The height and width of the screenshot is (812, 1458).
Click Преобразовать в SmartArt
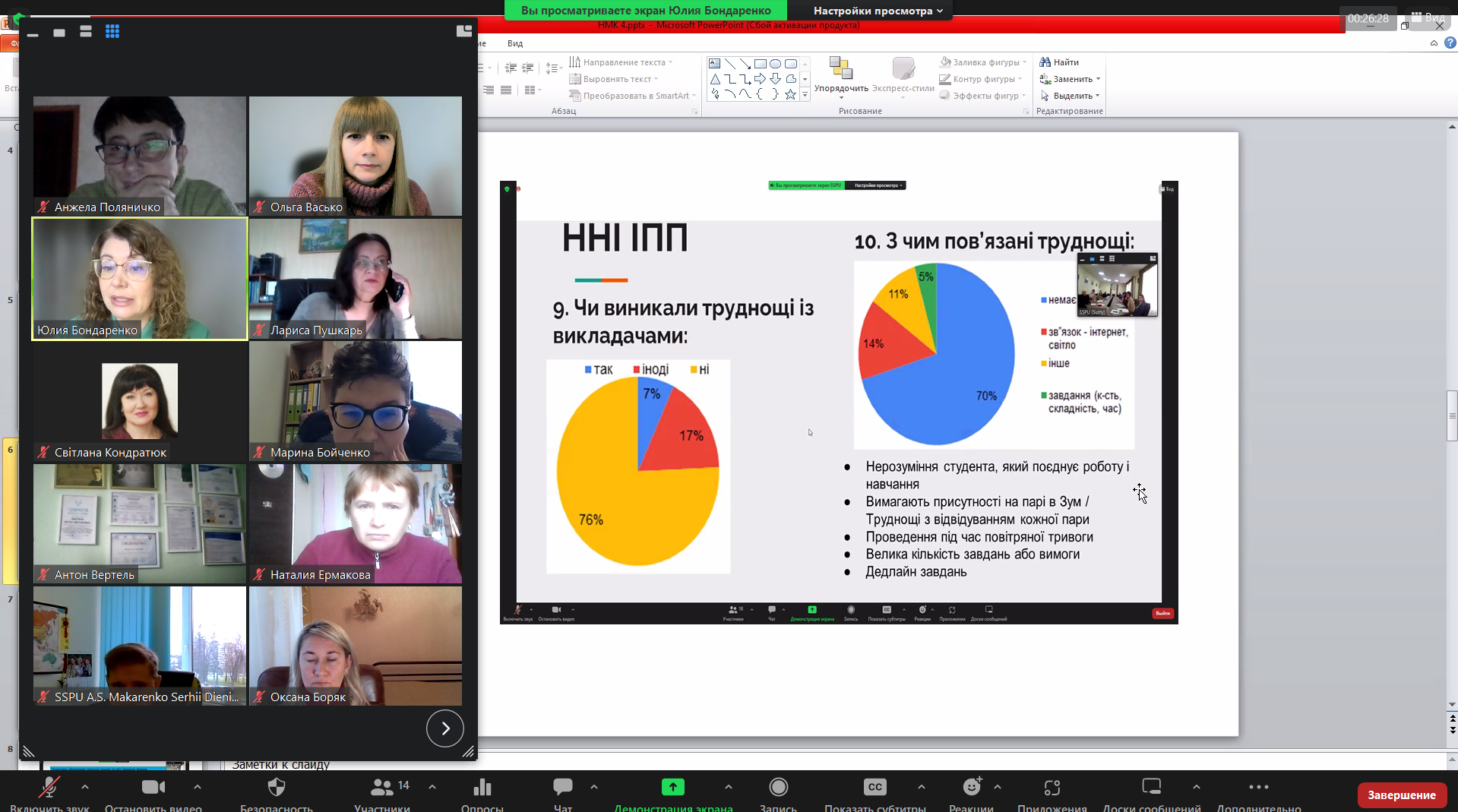632,96
